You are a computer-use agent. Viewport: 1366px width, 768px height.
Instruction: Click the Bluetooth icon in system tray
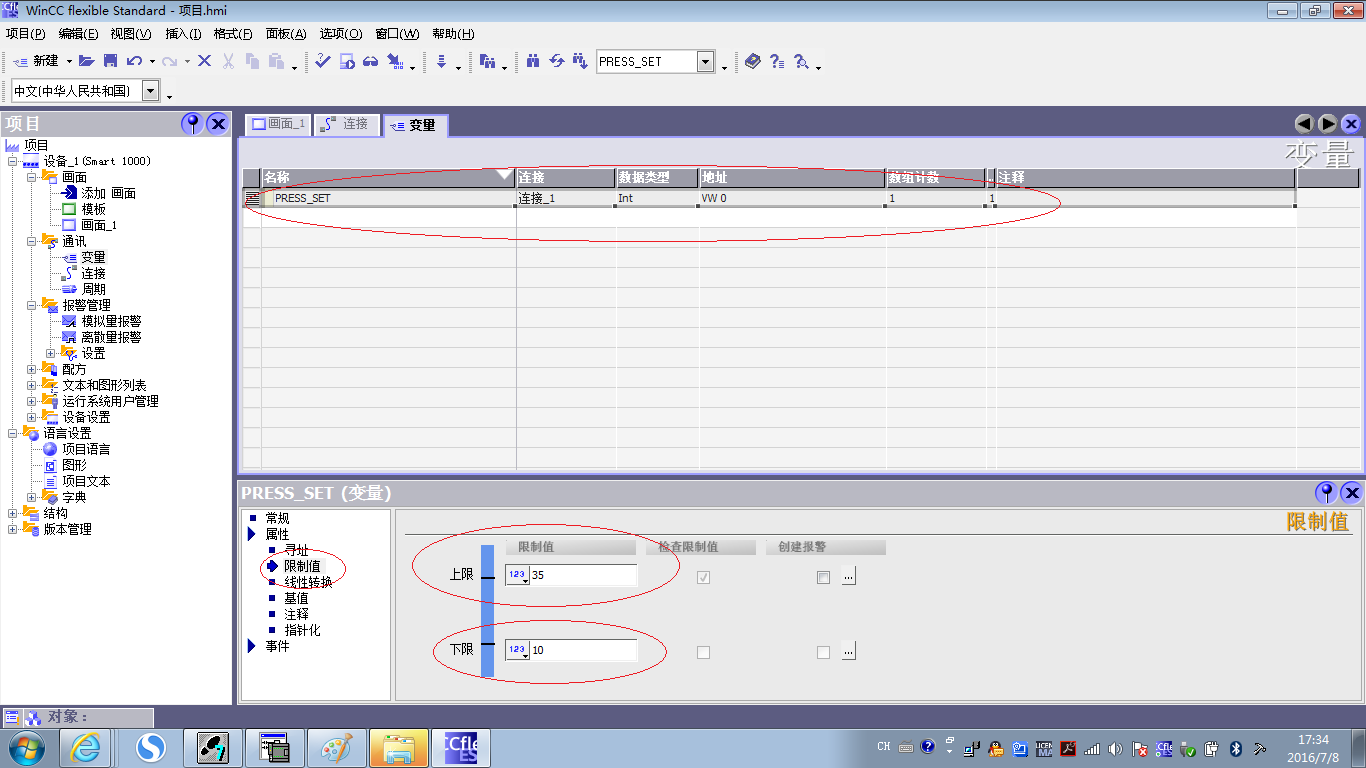(1235, 748)
